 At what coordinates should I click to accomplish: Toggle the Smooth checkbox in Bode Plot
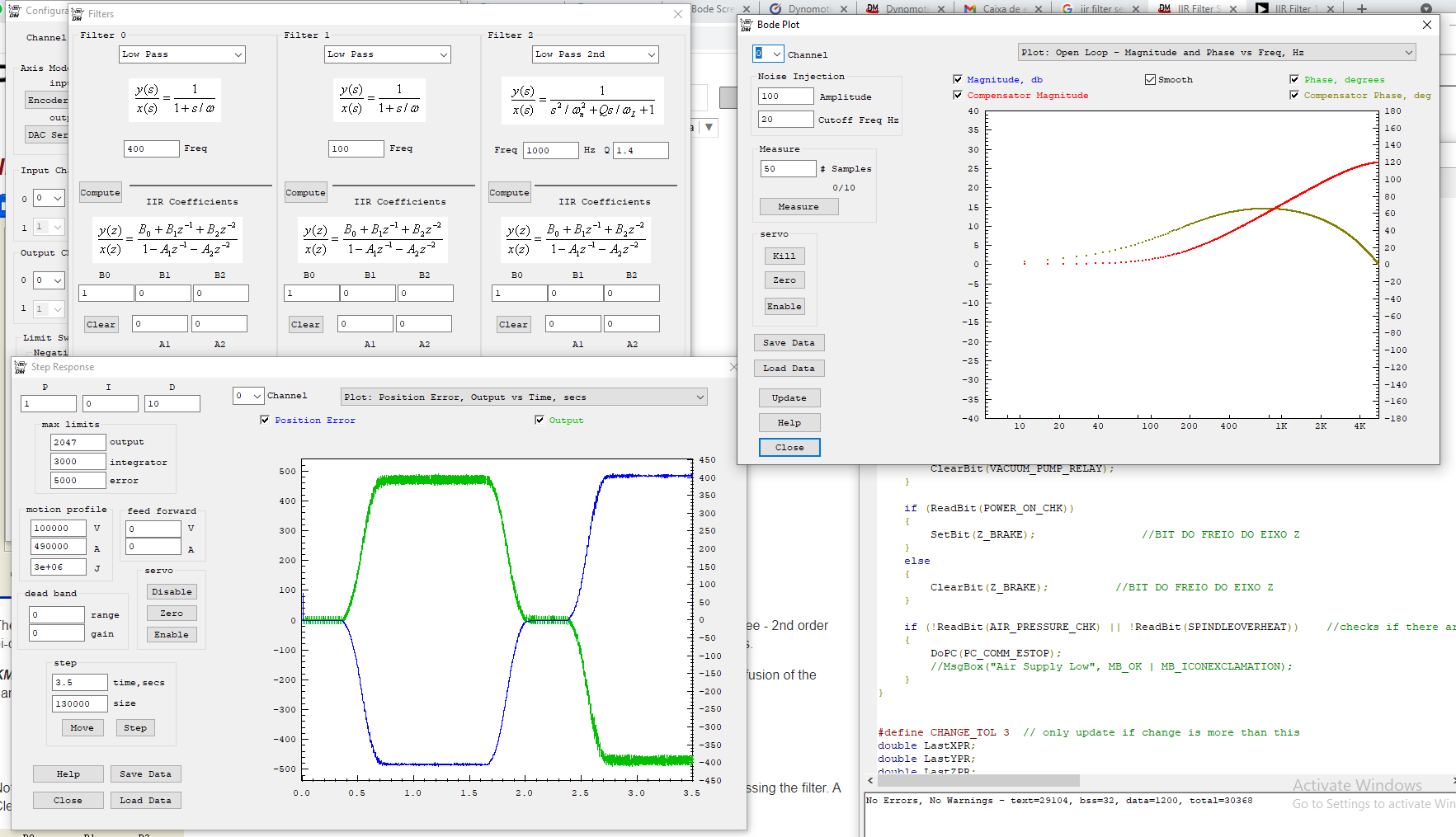1150,80
